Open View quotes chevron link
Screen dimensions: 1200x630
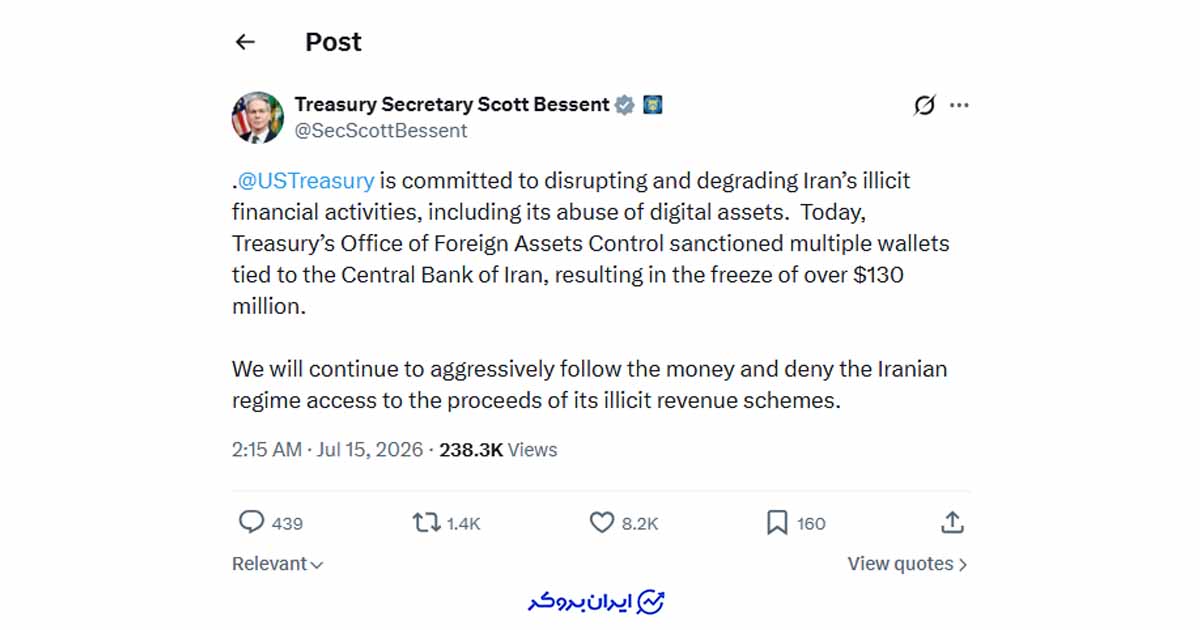[x=908, y=564]
